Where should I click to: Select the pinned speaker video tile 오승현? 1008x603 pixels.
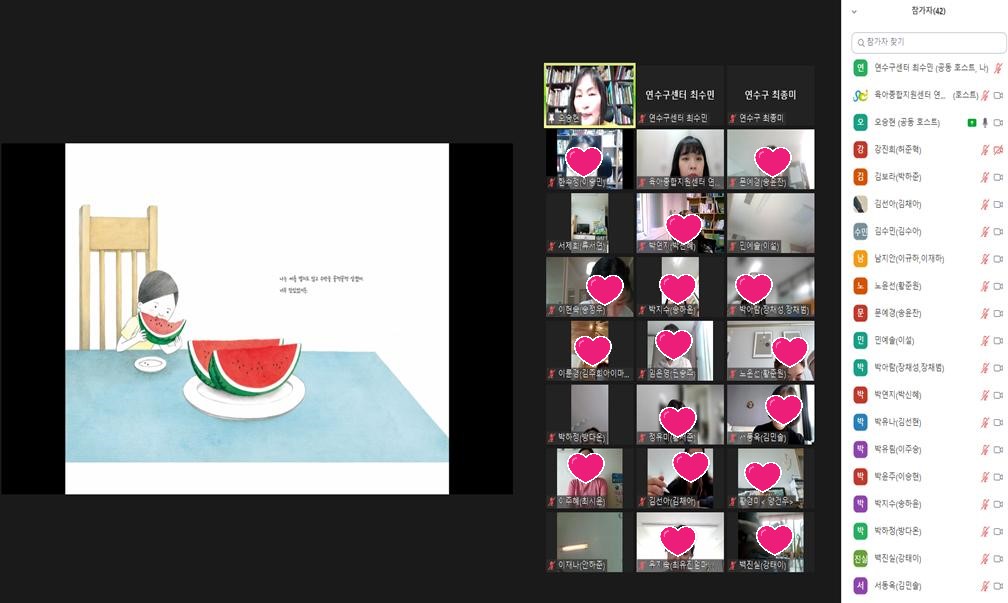coord(590,95)
